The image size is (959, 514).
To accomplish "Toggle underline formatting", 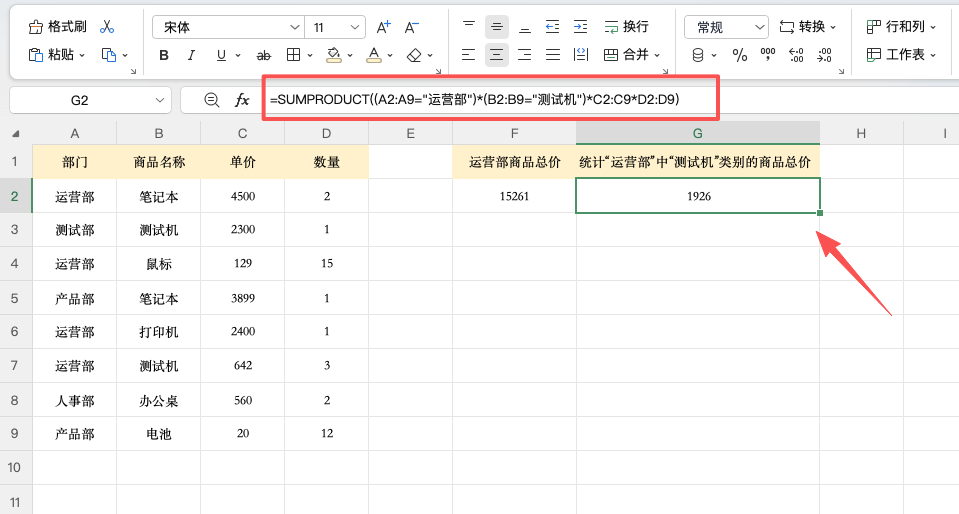I will [x=221, y=56].
